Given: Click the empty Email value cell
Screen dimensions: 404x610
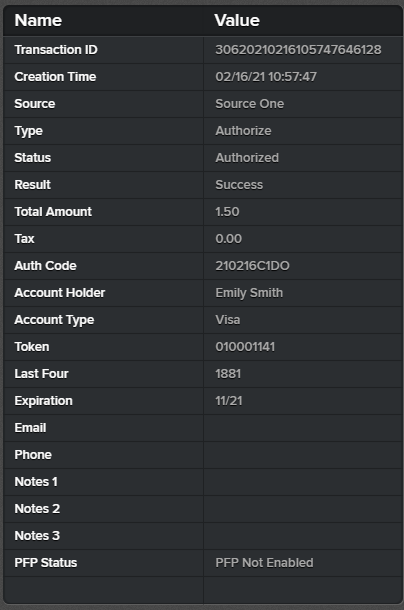Looking at the screenshot, I should tap(303, 428).
